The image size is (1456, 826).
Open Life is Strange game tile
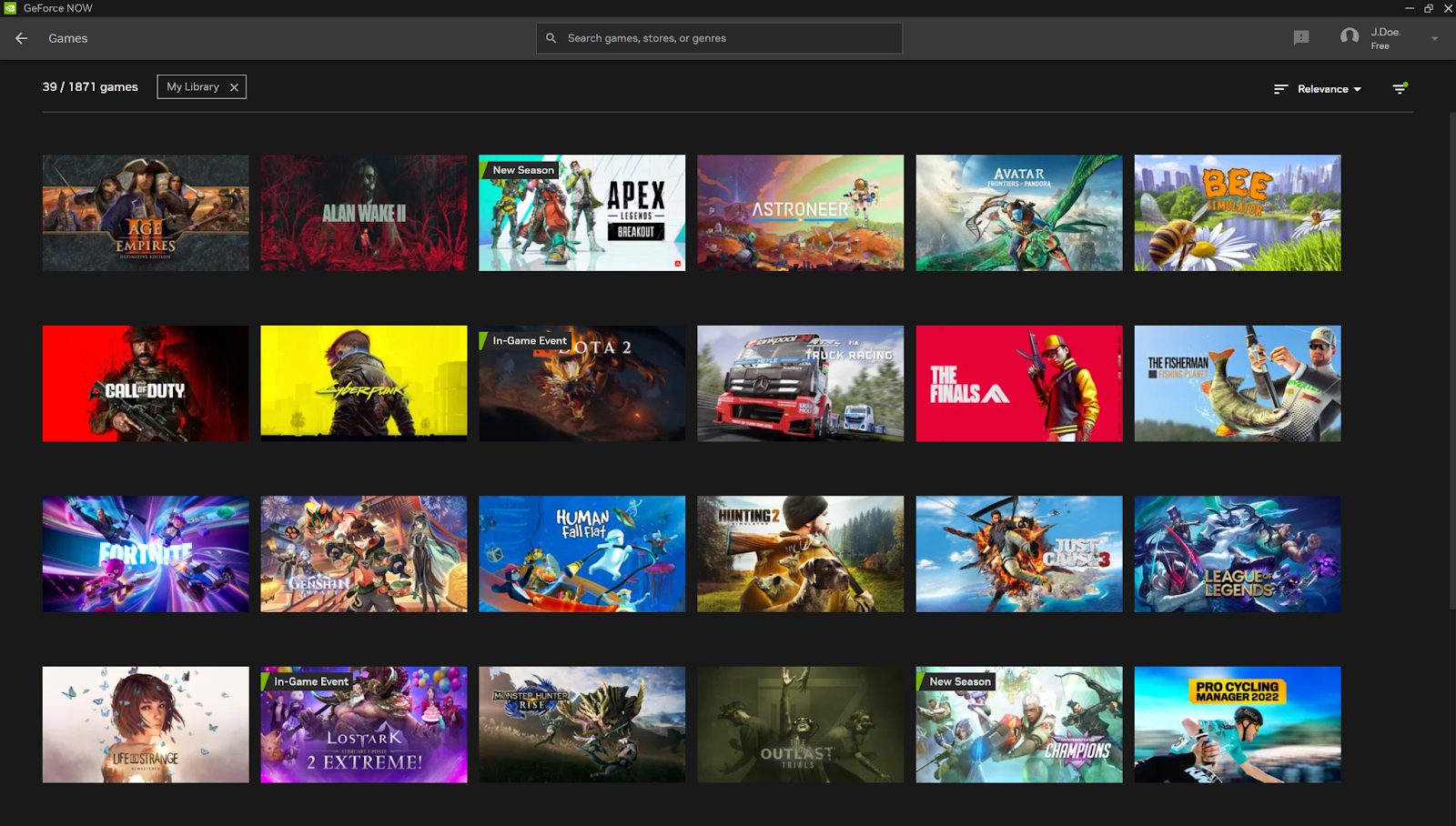[x=146, y=725]
